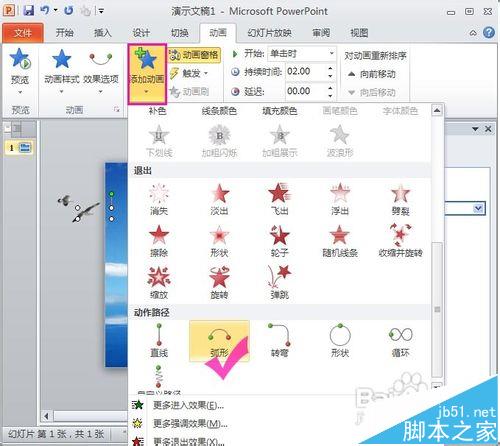Switch to the 开始 ribbon tab
Viewport: 500px width, 446px height.
[65, 33]
